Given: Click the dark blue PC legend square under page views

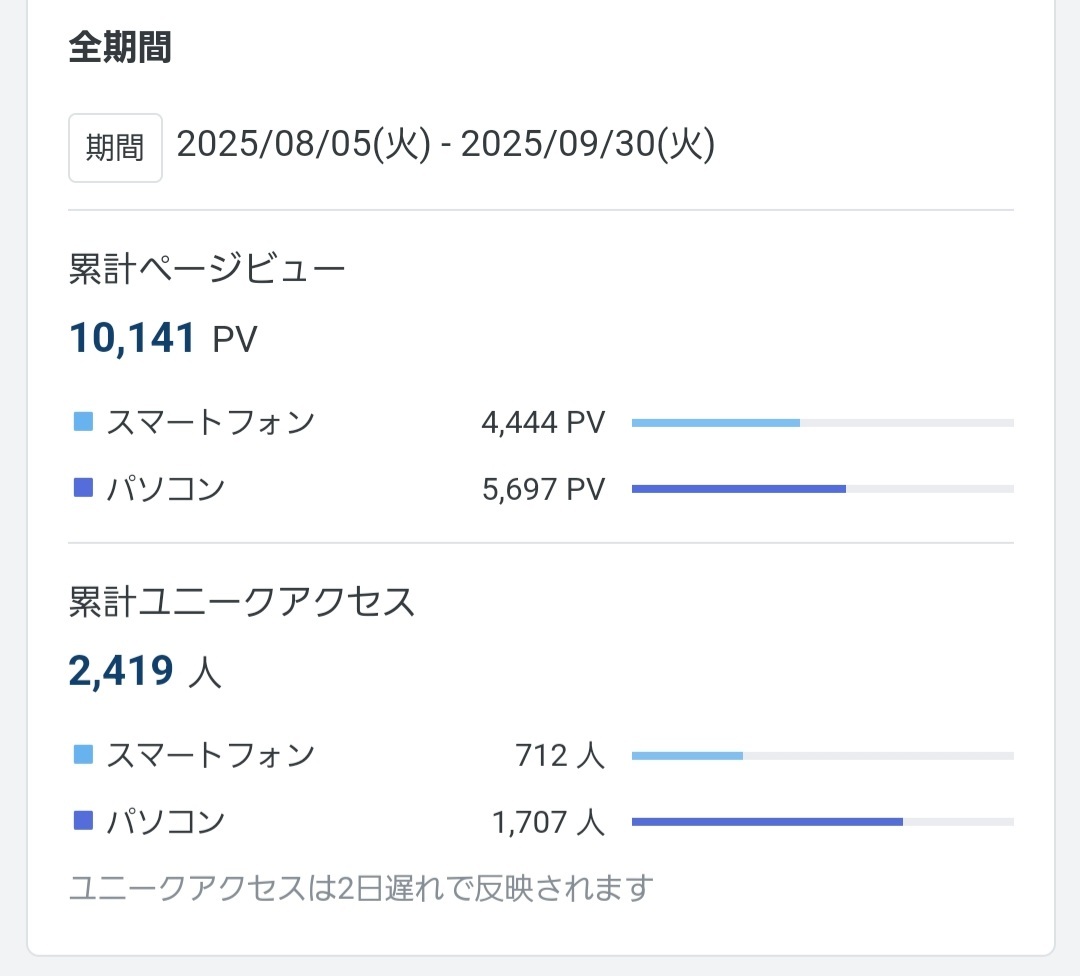Looking at the screenshot, I should (84, 489).
